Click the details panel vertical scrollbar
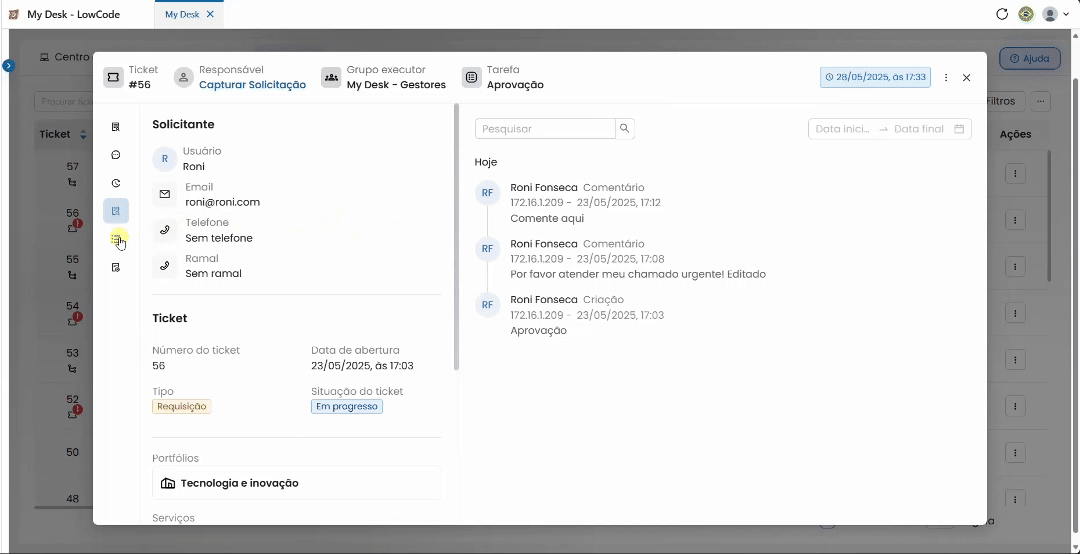Image resolution: width=1080 pixels, height=554 pixels. (455, 236)
